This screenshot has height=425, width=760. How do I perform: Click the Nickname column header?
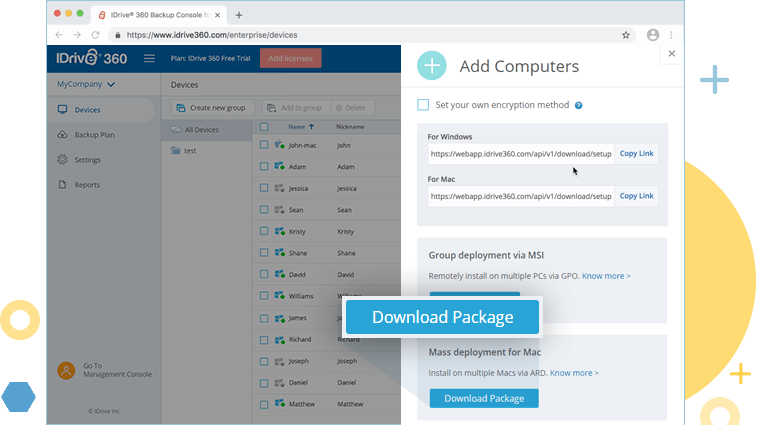point(350,127)
